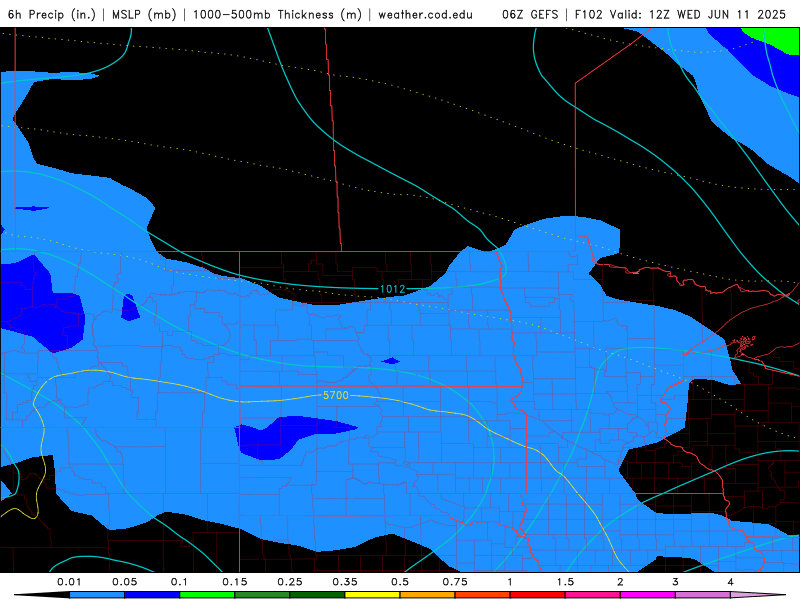Click the bright green 0.1 legend swatch
Viewport: 800px width, 600px height.
pyautogui.click(x=207, y=595)
